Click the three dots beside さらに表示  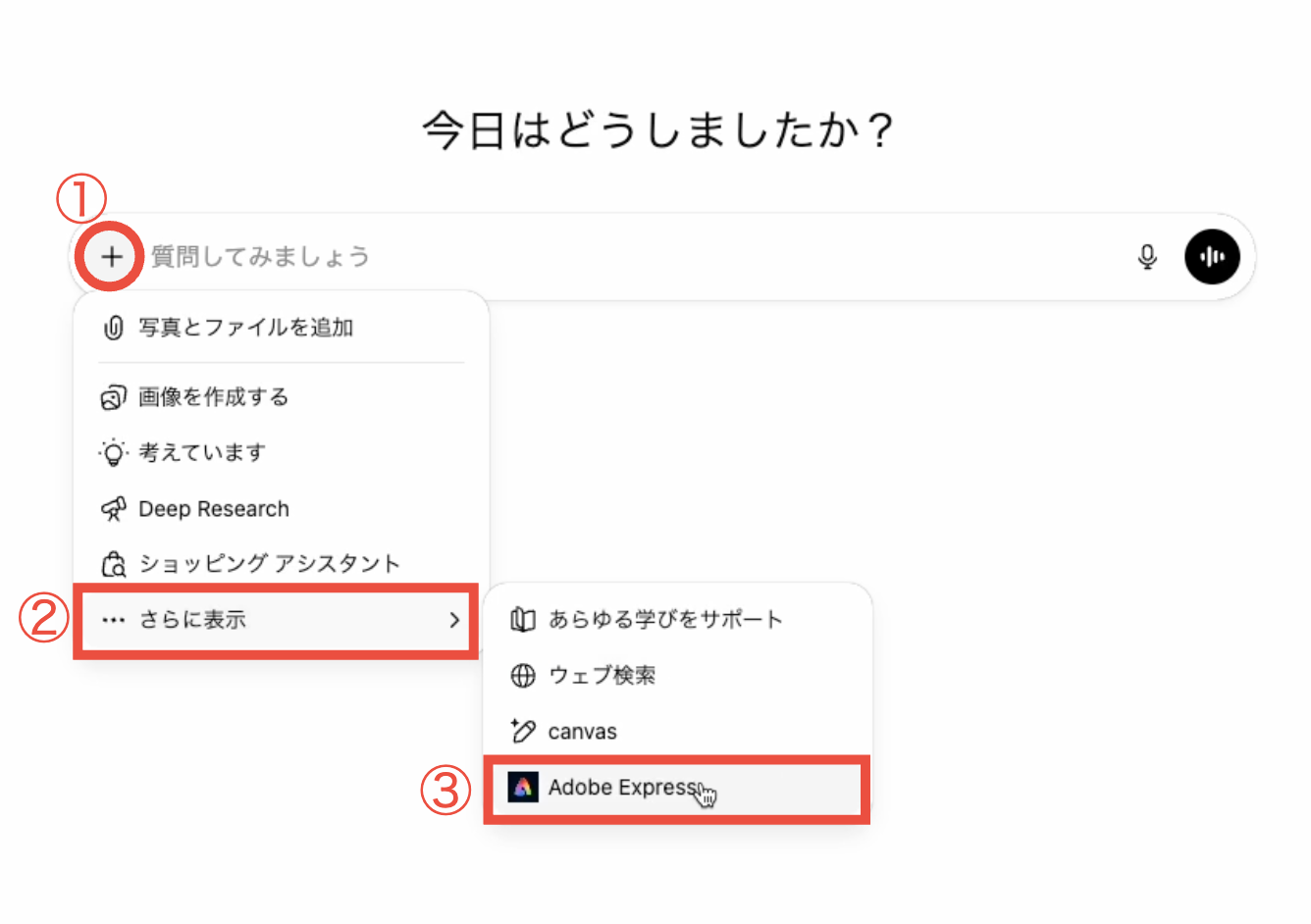pos(114,620)
